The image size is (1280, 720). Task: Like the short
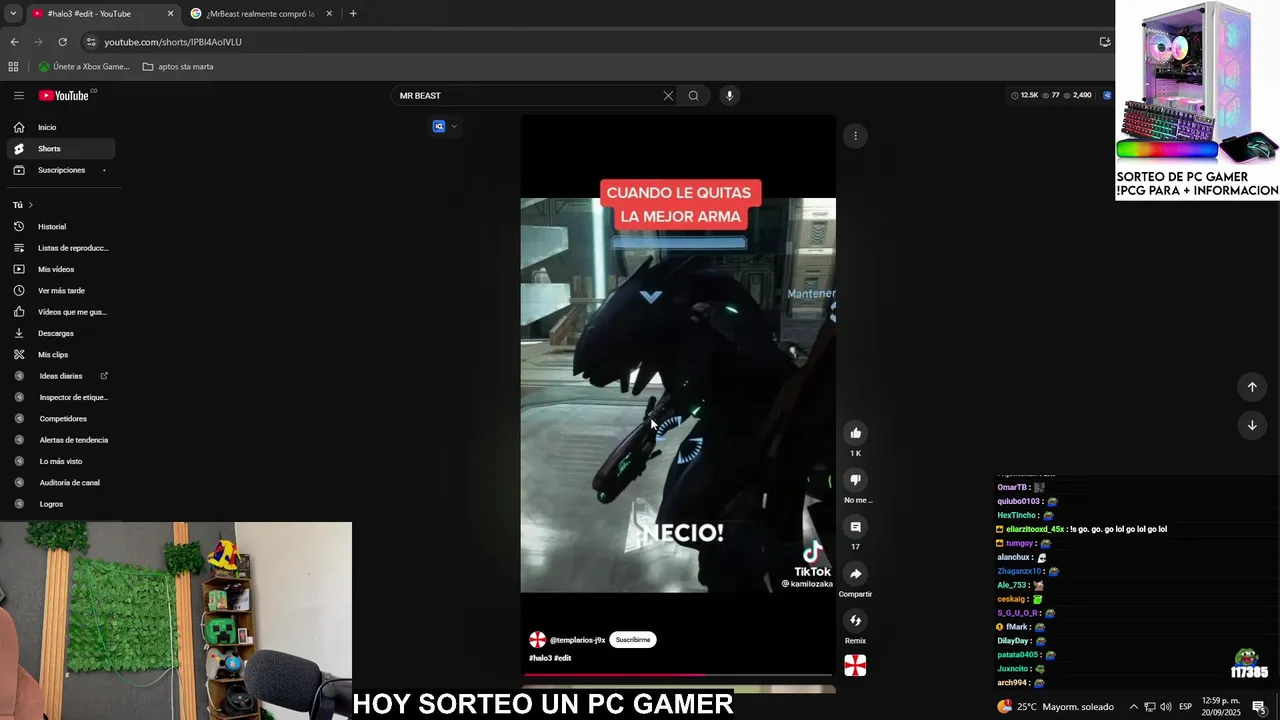tap(855, 433)
